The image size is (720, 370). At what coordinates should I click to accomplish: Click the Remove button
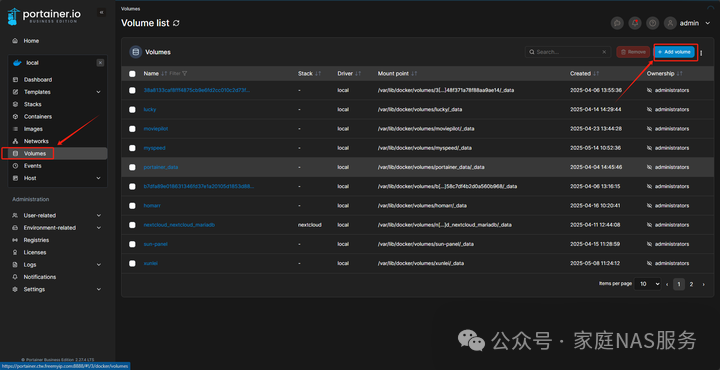(633, 52)
